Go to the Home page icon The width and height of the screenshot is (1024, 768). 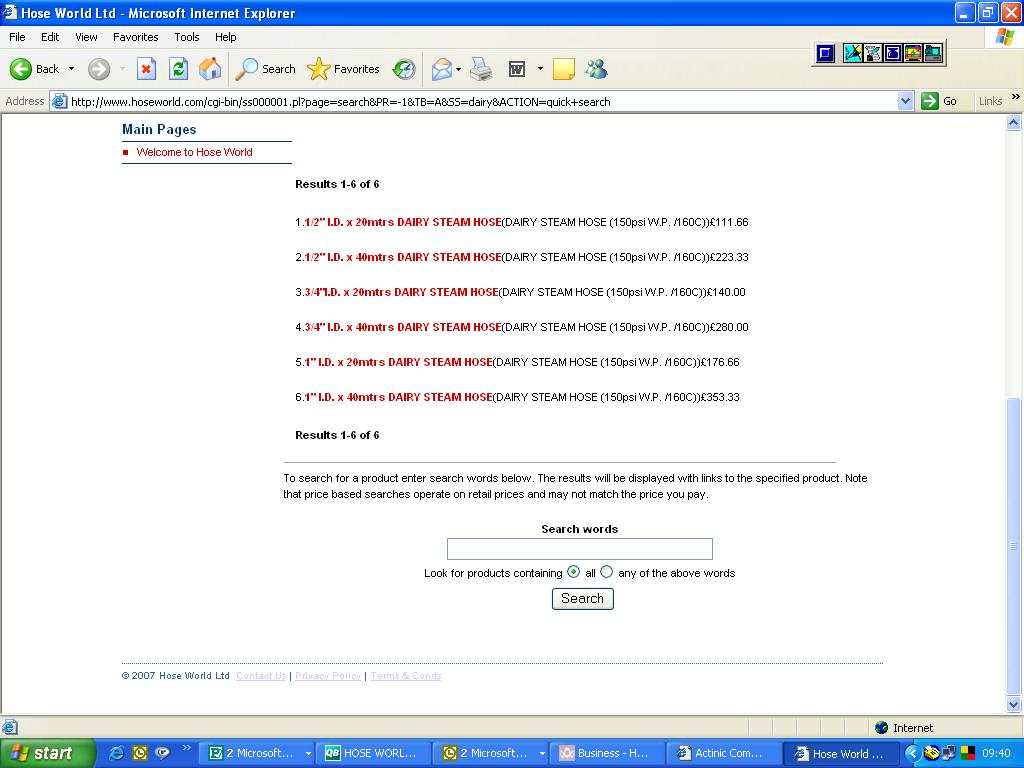click(x=210, y=69)
